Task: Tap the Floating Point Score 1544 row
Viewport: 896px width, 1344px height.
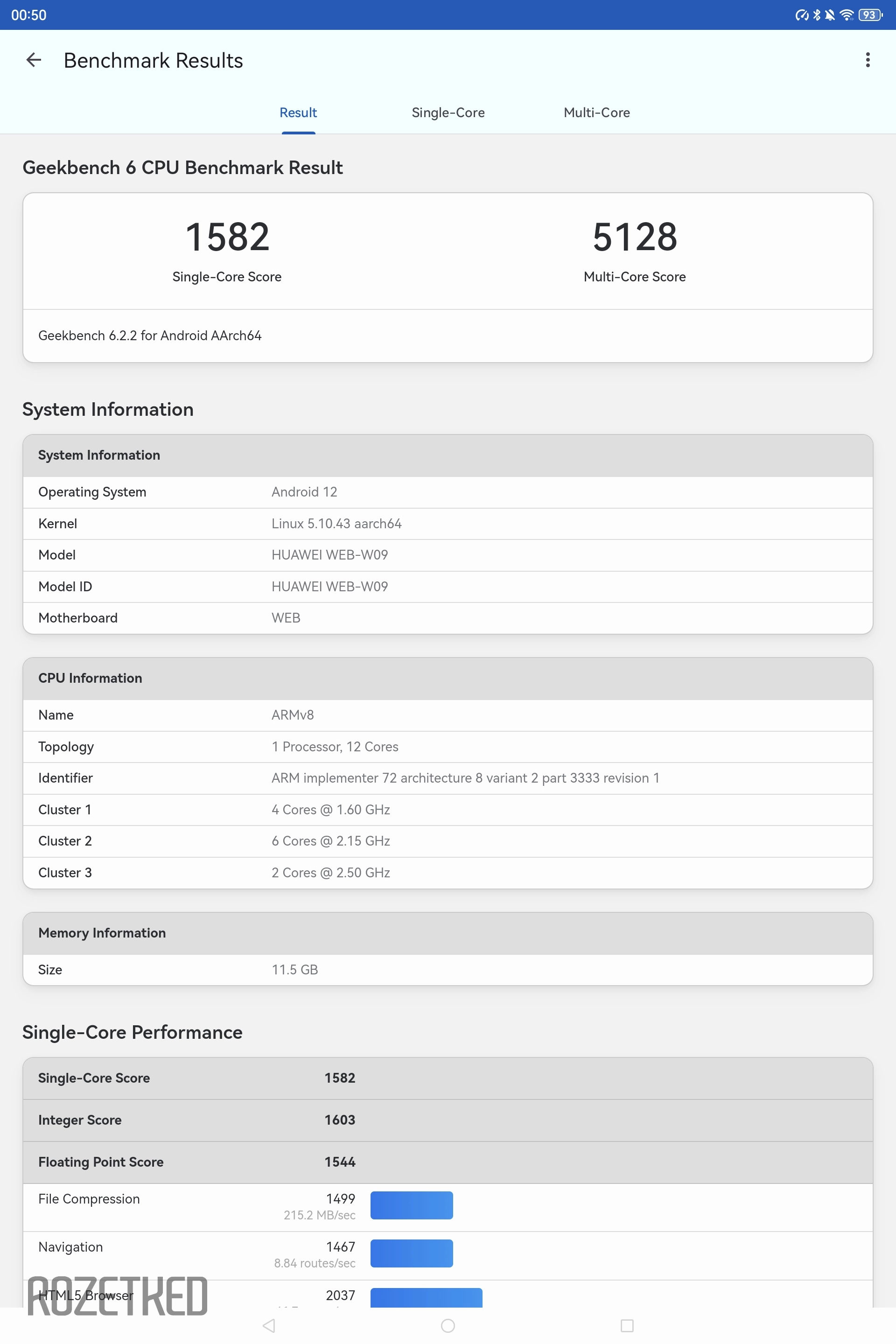Action: [x=448, y=1162]
